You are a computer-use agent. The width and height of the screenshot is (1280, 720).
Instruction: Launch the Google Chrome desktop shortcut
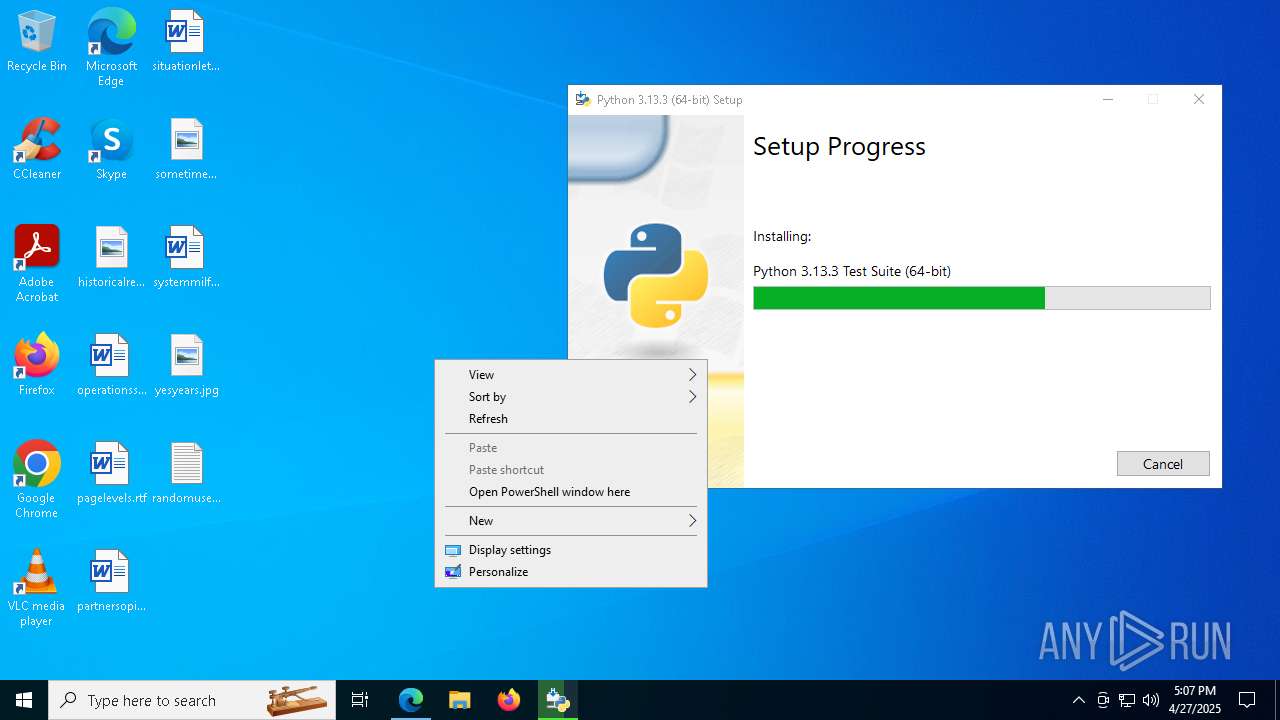tap(37, 480)
